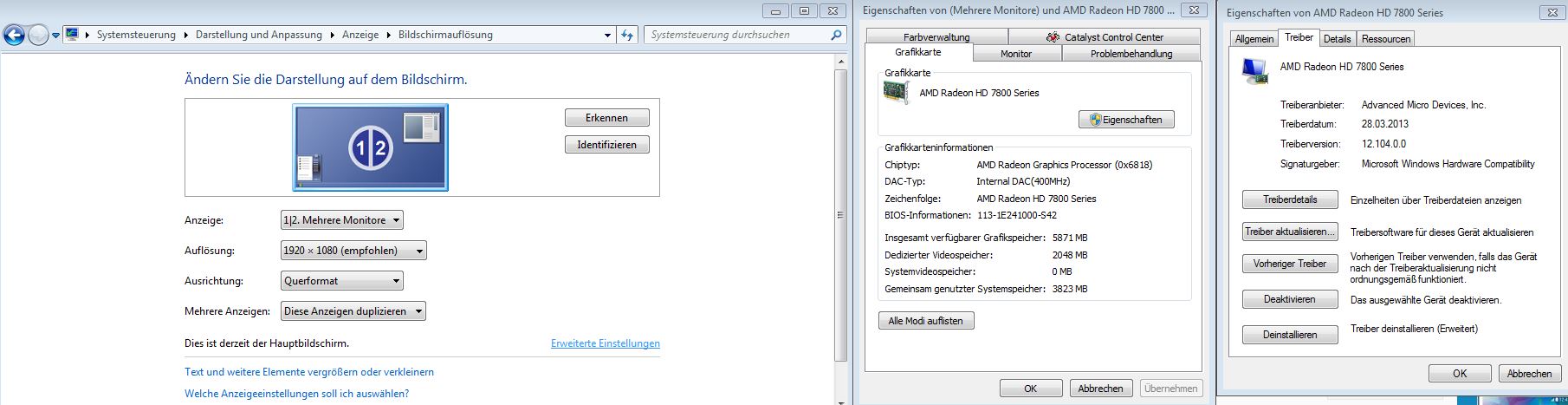Click the Catalyst Control Center tab icon
Image resolution: width=1568 pixels, height=405 pixels.
tap(1053, 37)
